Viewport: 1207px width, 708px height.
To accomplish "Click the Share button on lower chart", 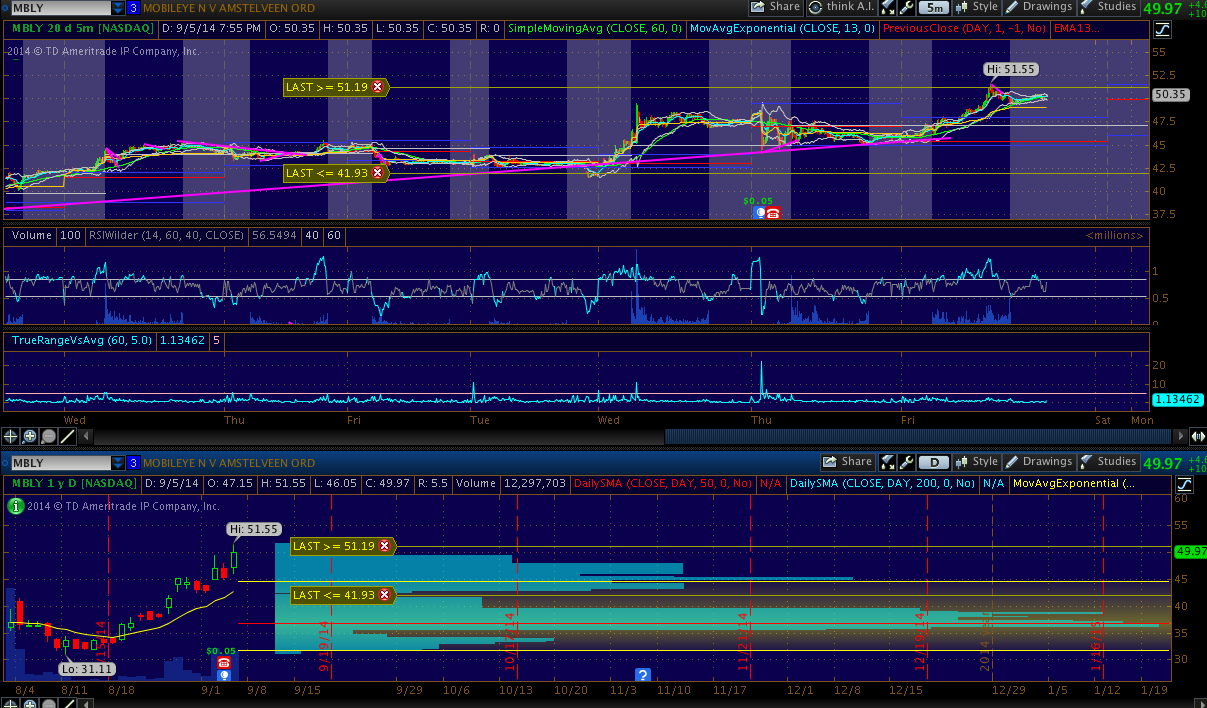I will click(x=848, y=462).
